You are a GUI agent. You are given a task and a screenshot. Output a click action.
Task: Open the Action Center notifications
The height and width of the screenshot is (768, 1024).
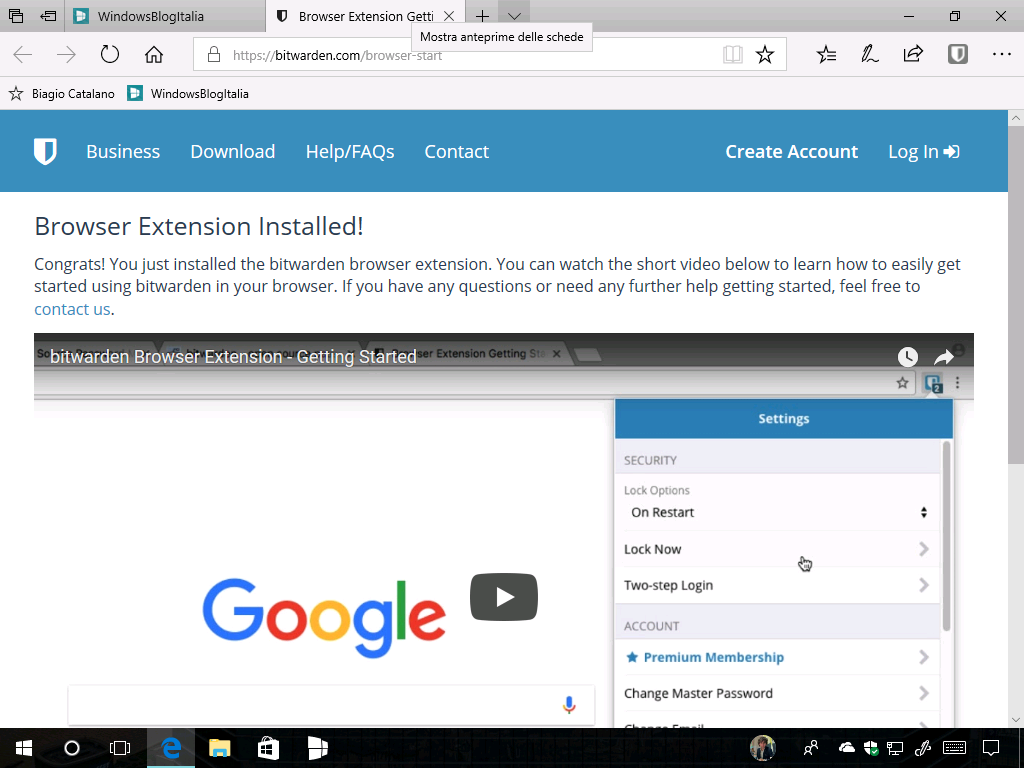pyautogui.click(x=991, y=748)
